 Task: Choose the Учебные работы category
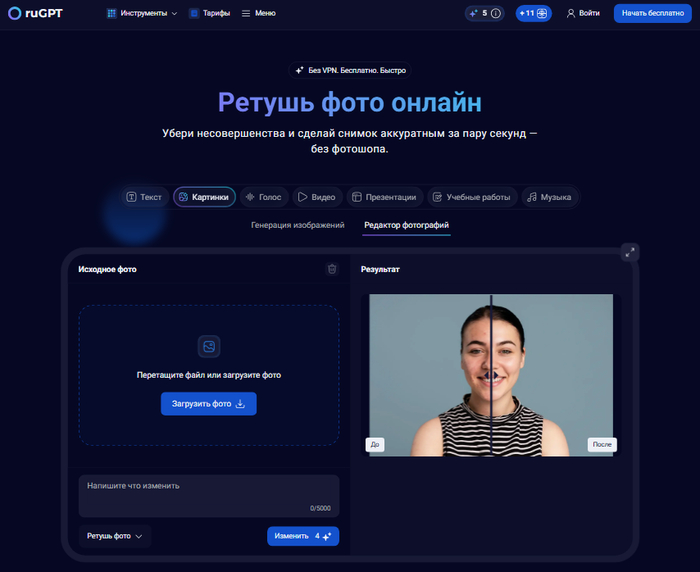(x=471, y=197)
